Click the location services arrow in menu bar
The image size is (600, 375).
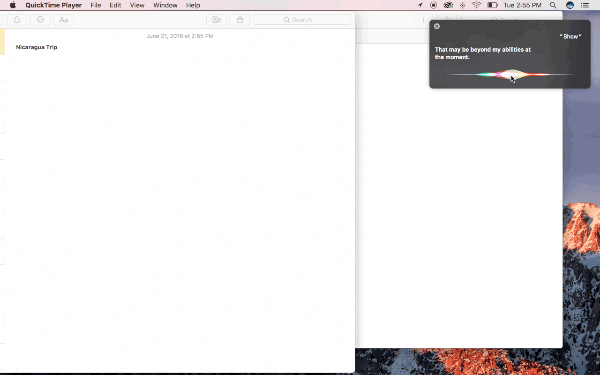(420, 5)
